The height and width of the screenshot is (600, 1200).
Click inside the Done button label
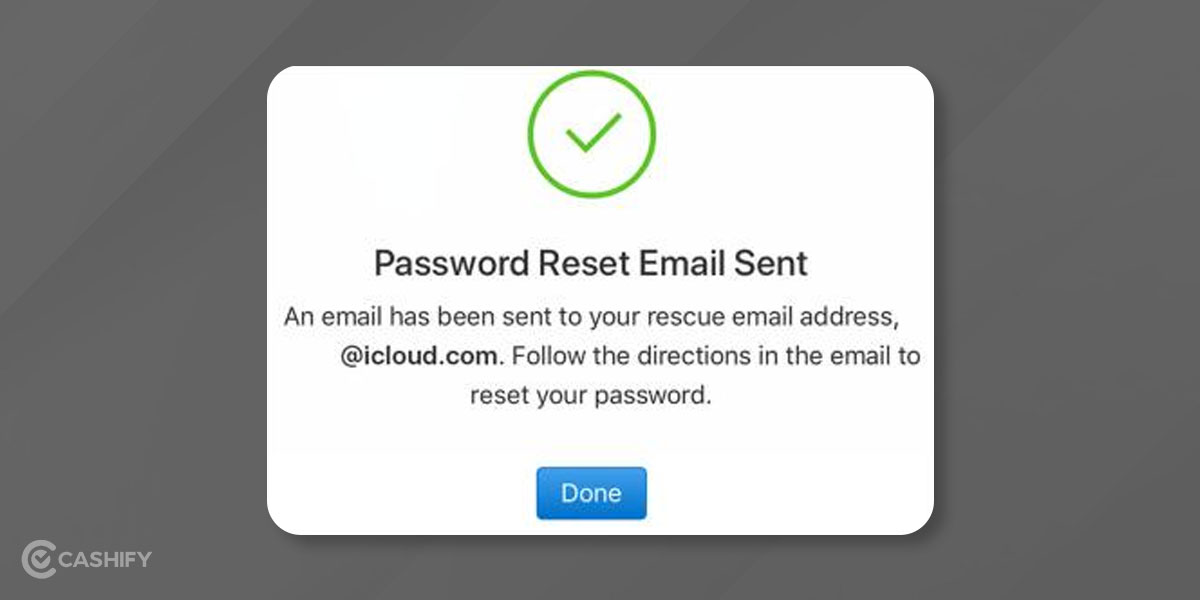(591, 492)
